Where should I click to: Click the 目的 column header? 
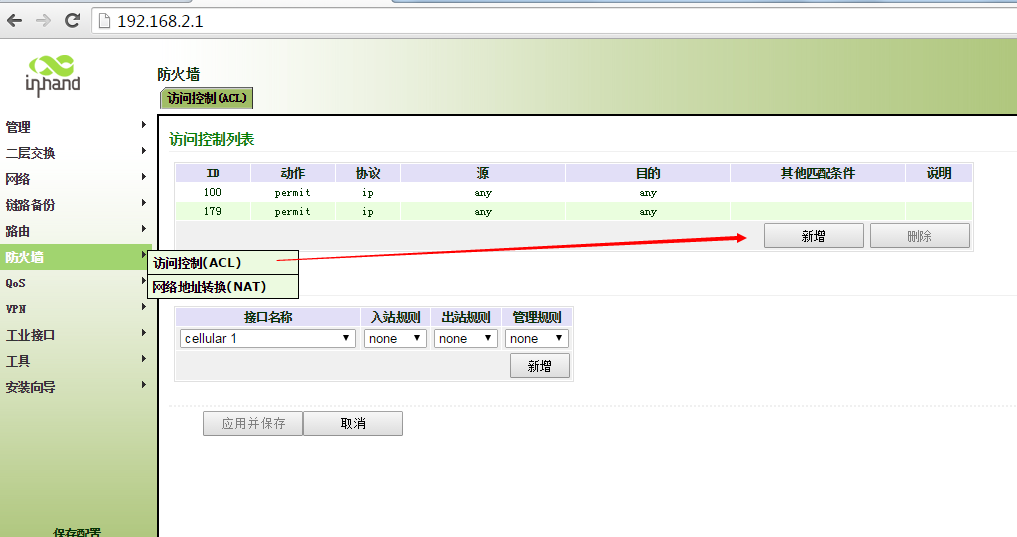pos(648,173)
